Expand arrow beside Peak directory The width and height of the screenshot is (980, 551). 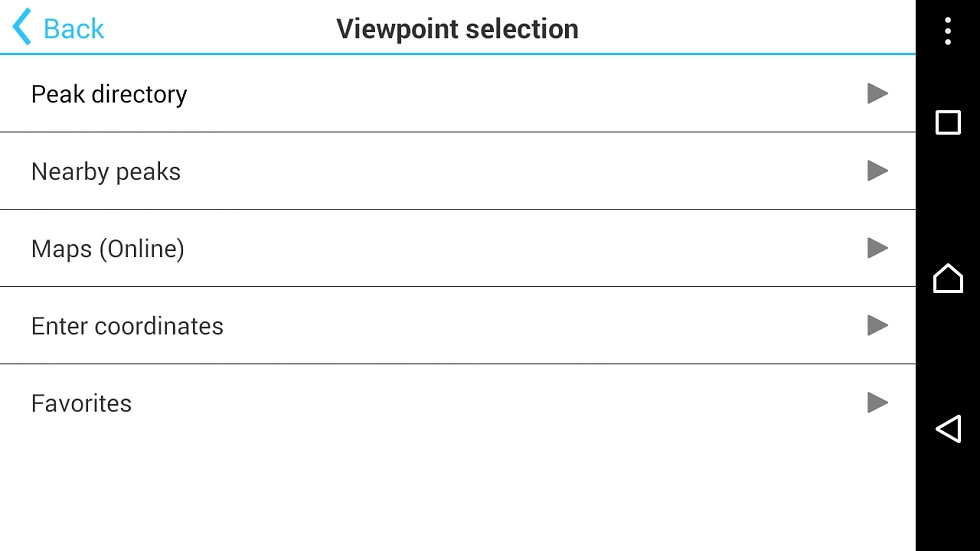pos(877,93)
